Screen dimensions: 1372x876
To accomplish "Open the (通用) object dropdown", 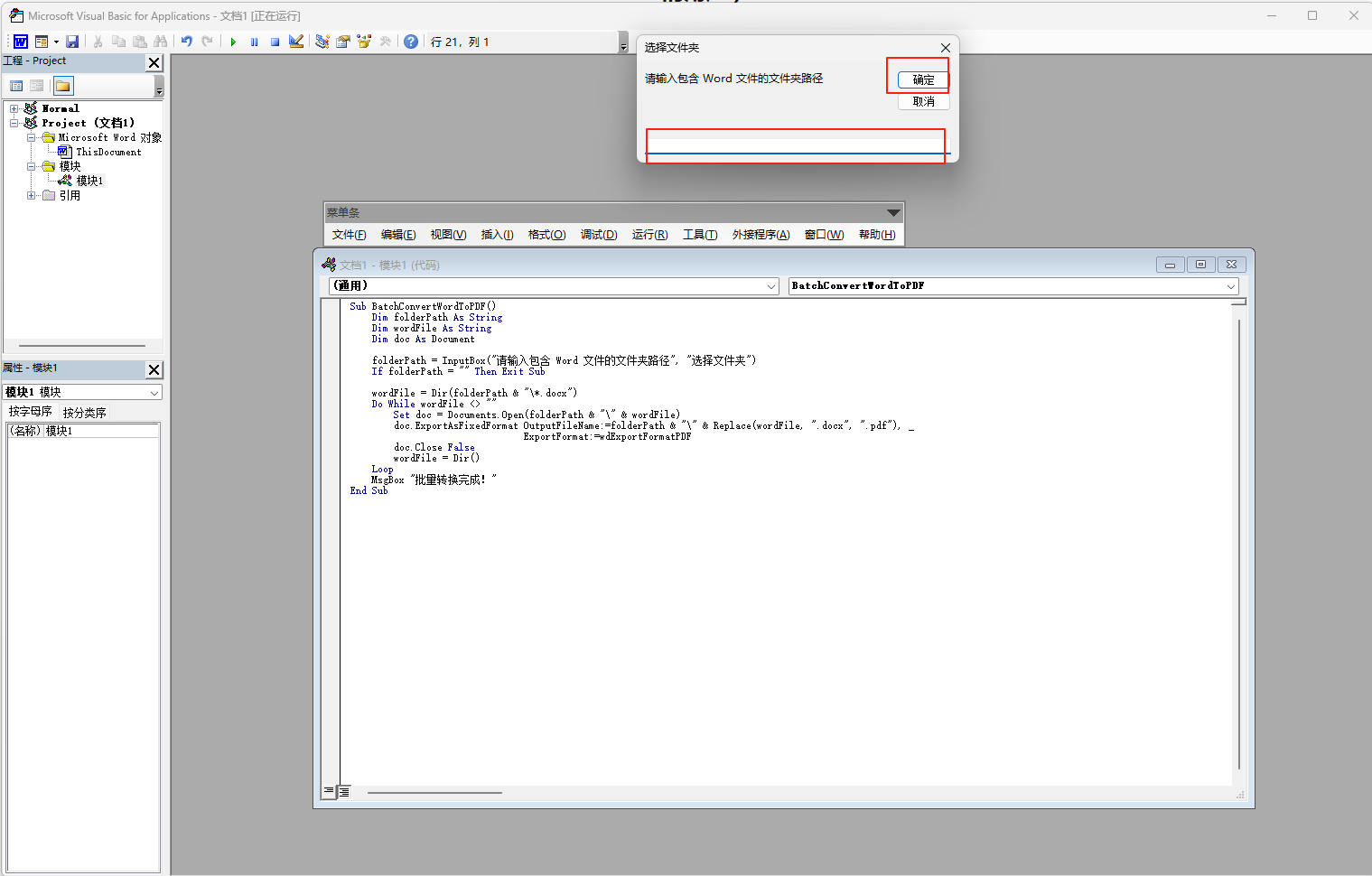I will tap(771, 286).
